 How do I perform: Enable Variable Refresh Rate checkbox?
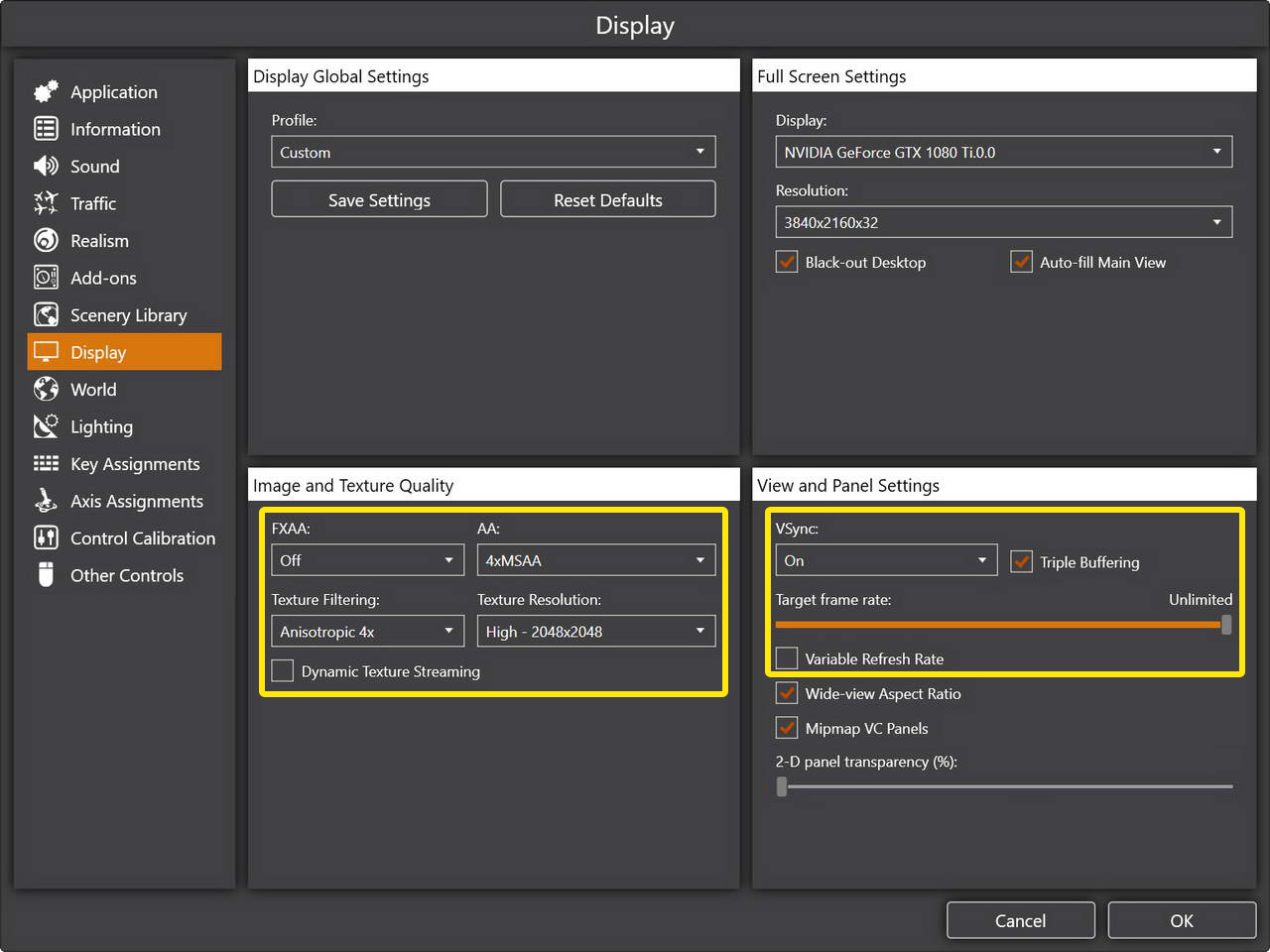pos(787,658)
